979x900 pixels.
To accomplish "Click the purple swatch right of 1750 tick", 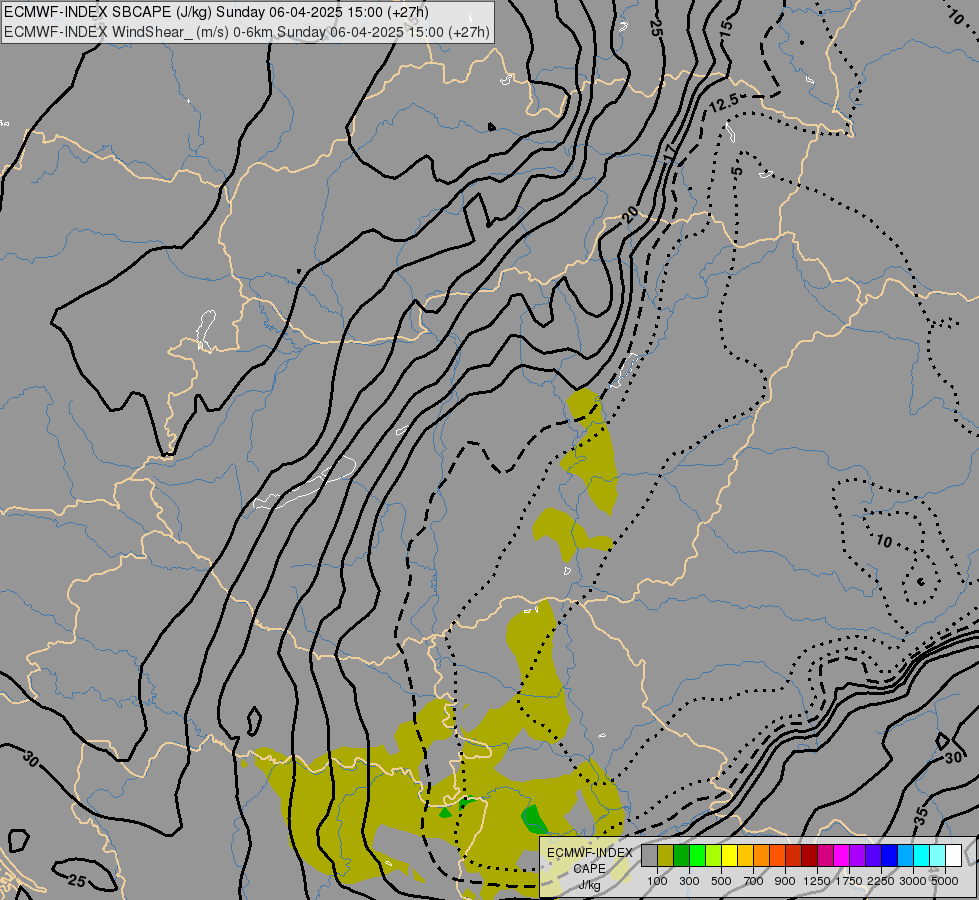I will [x=857, y=856].
